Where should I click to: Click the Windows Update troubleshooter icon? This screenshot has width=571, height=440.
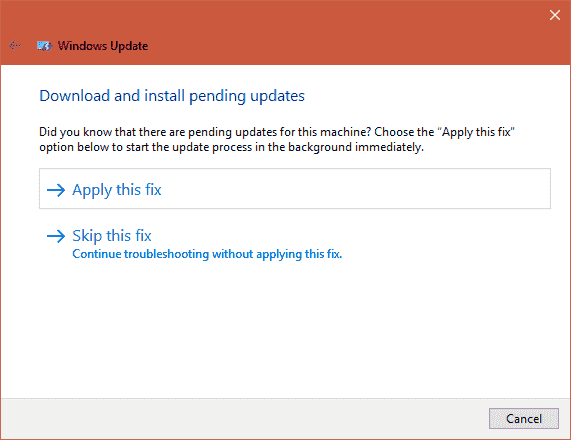[x=44, y=46]
